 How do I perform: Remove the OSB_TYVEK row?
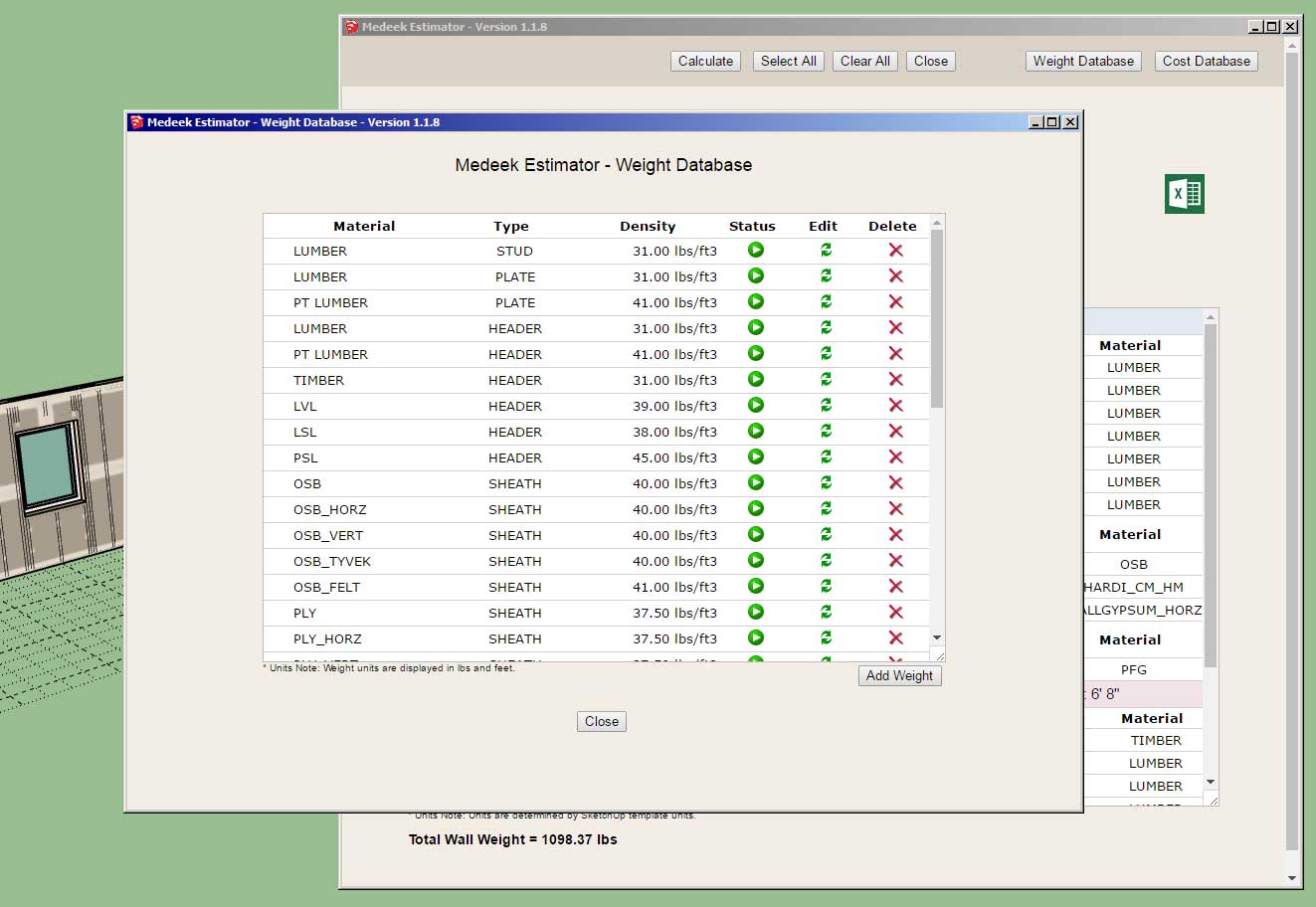pyautogui.click(x=895, y=561)
